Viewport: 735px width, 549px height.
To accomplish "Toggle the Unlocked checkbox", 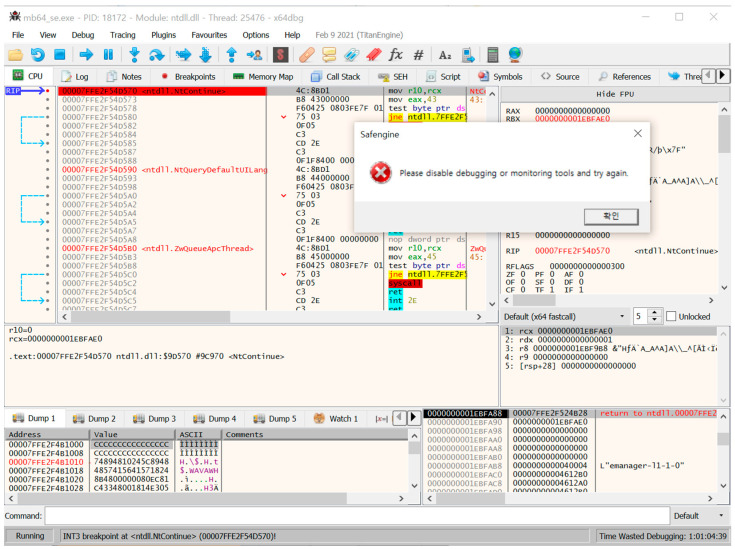I will point(671,316).
